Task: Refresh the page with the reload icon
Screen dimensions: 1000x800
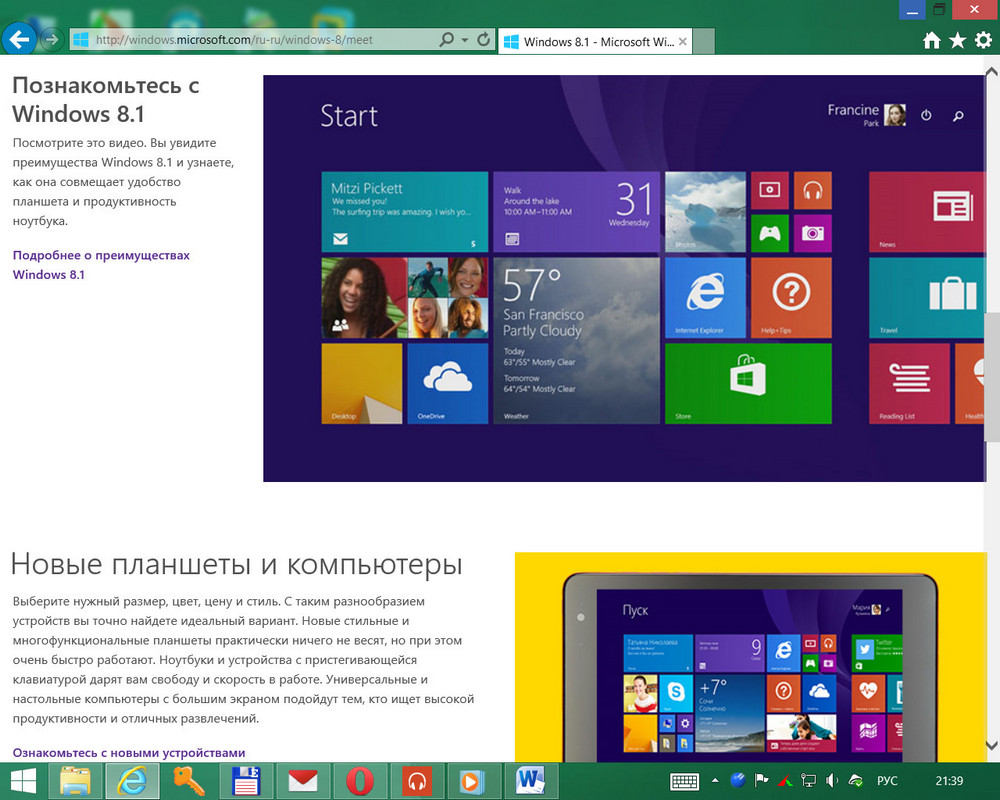Action: [483, 40]
